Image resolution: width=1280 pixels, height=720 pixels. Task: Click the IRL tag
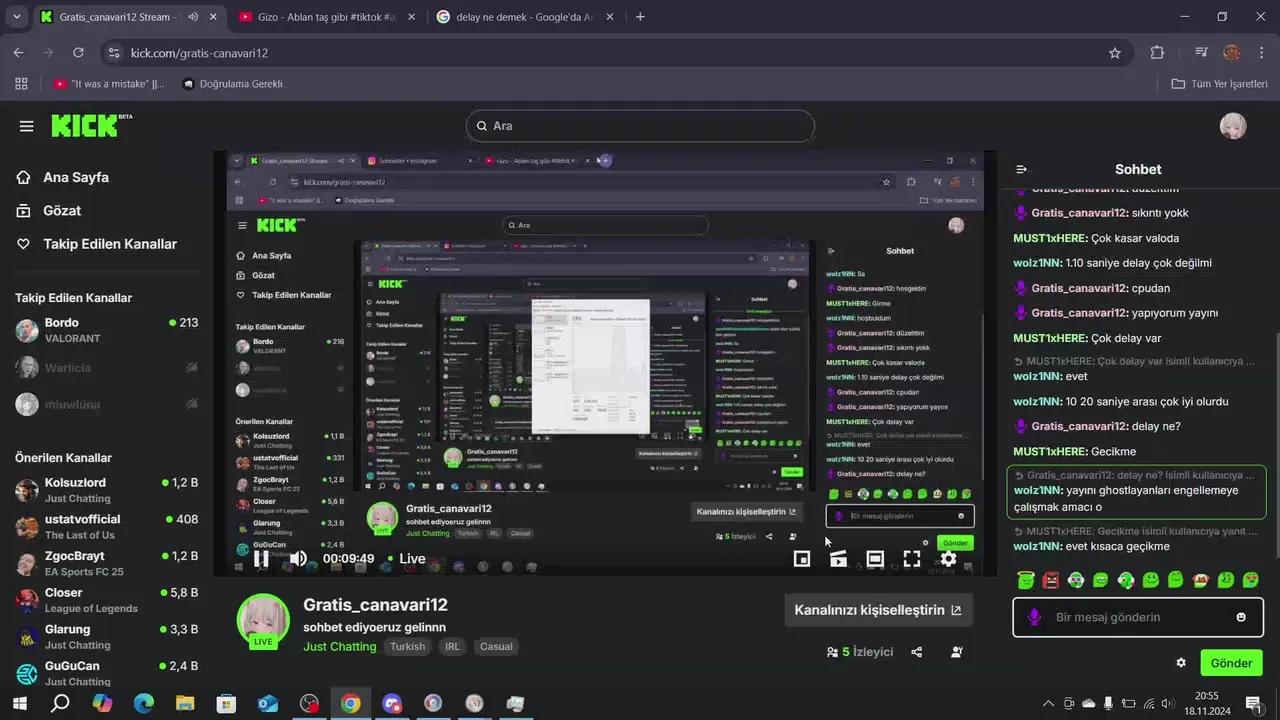pos(452,647)
